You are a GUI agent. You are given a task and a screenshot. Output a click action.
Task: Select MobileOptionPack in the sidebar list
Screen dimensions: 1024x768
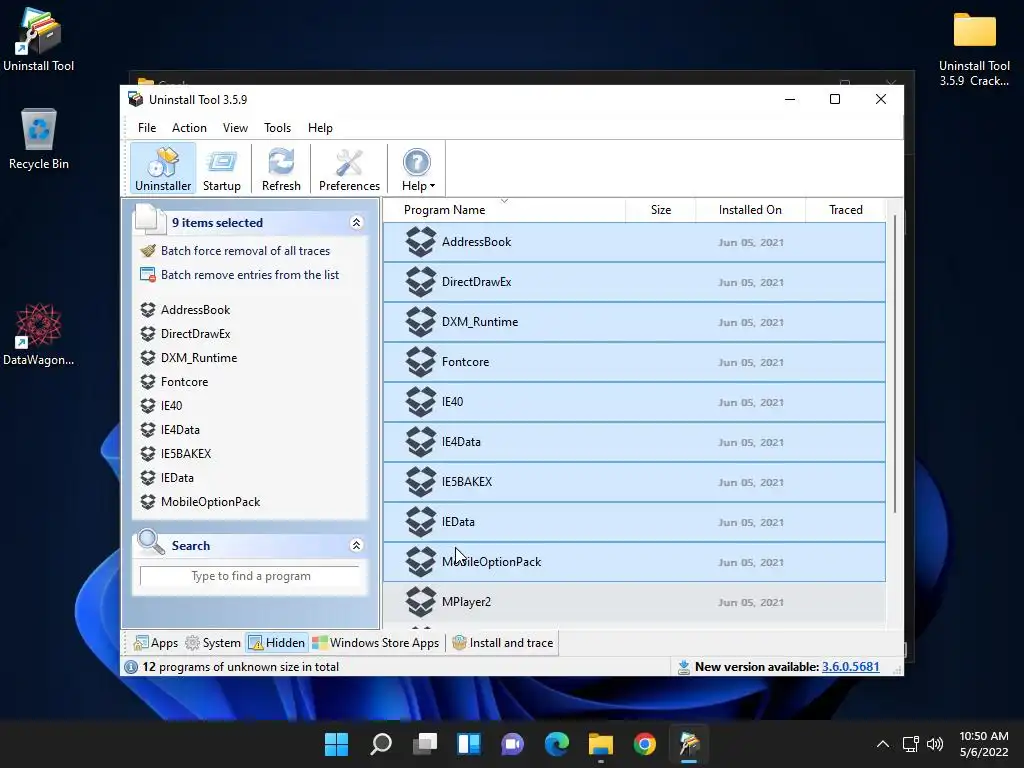(210, 502)
